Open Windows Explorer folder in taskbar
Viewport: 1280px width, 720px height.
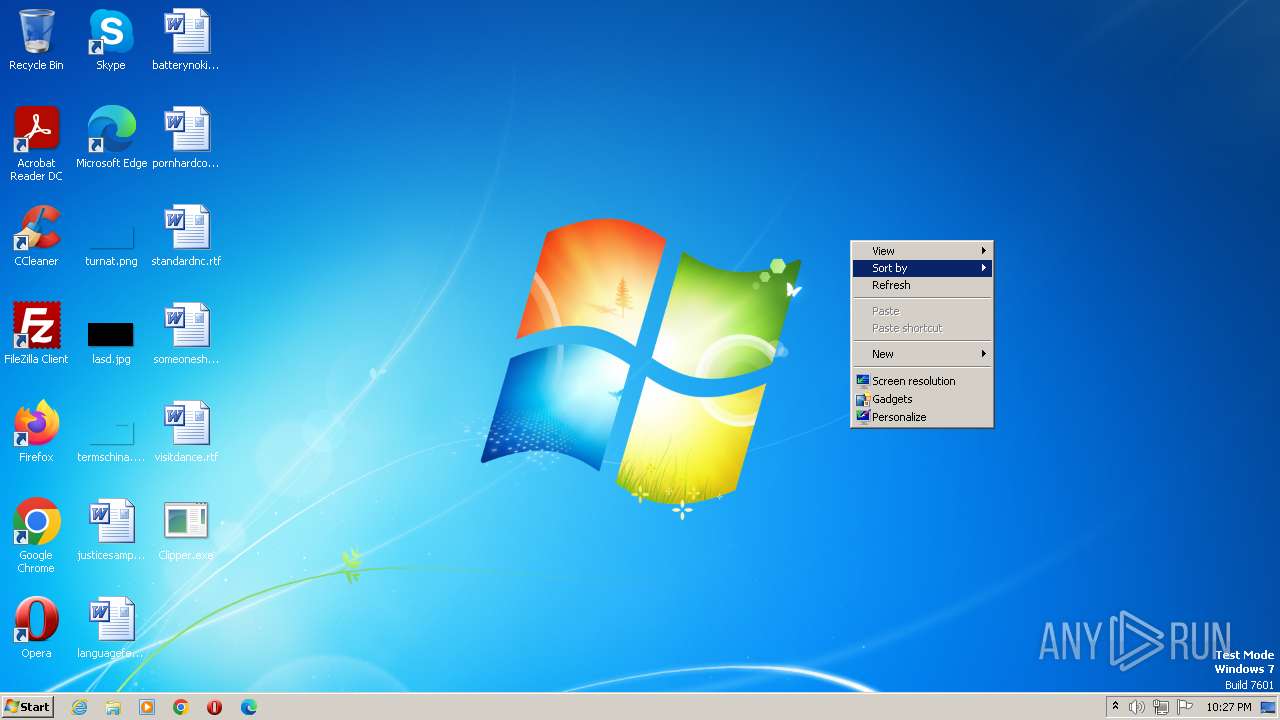tap(113, 707)
